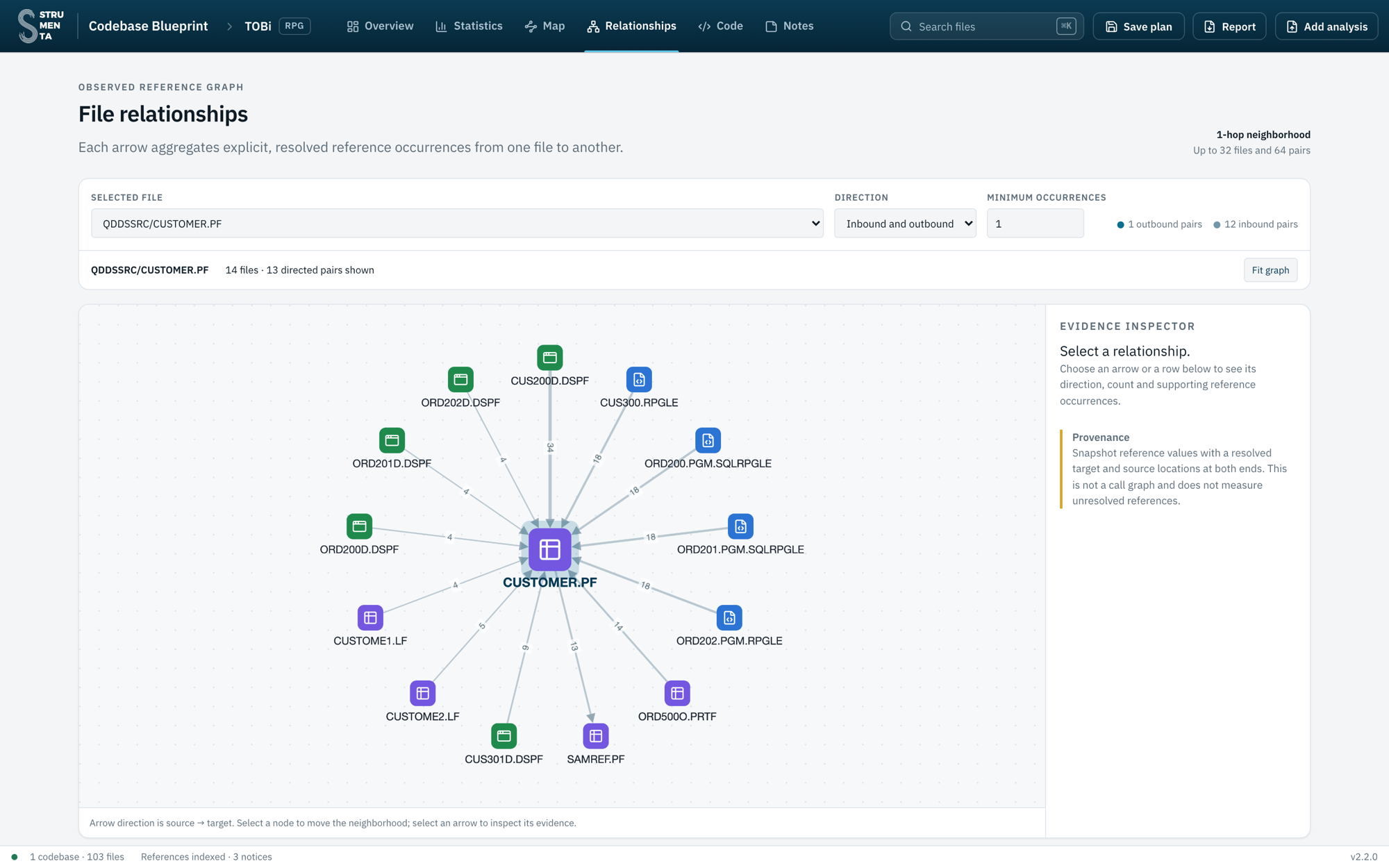Open the Overview tab
Screen dimensions: 1389x868
(x=380, y=26)
